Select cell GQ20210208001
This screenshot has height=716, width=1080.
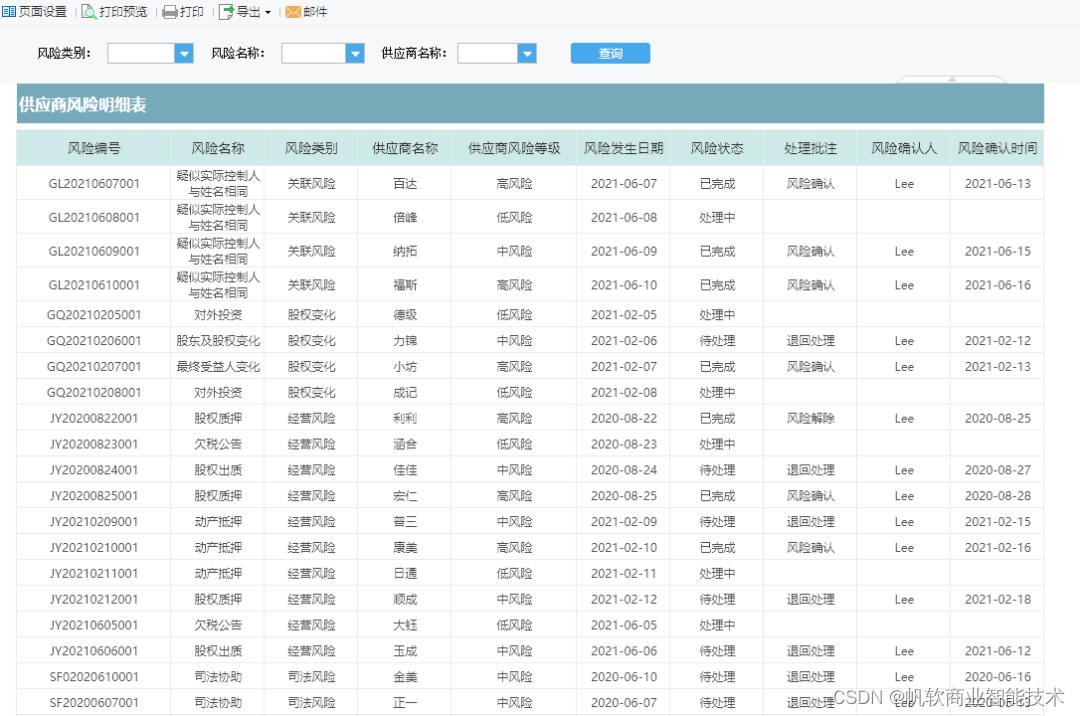(94, 392)
